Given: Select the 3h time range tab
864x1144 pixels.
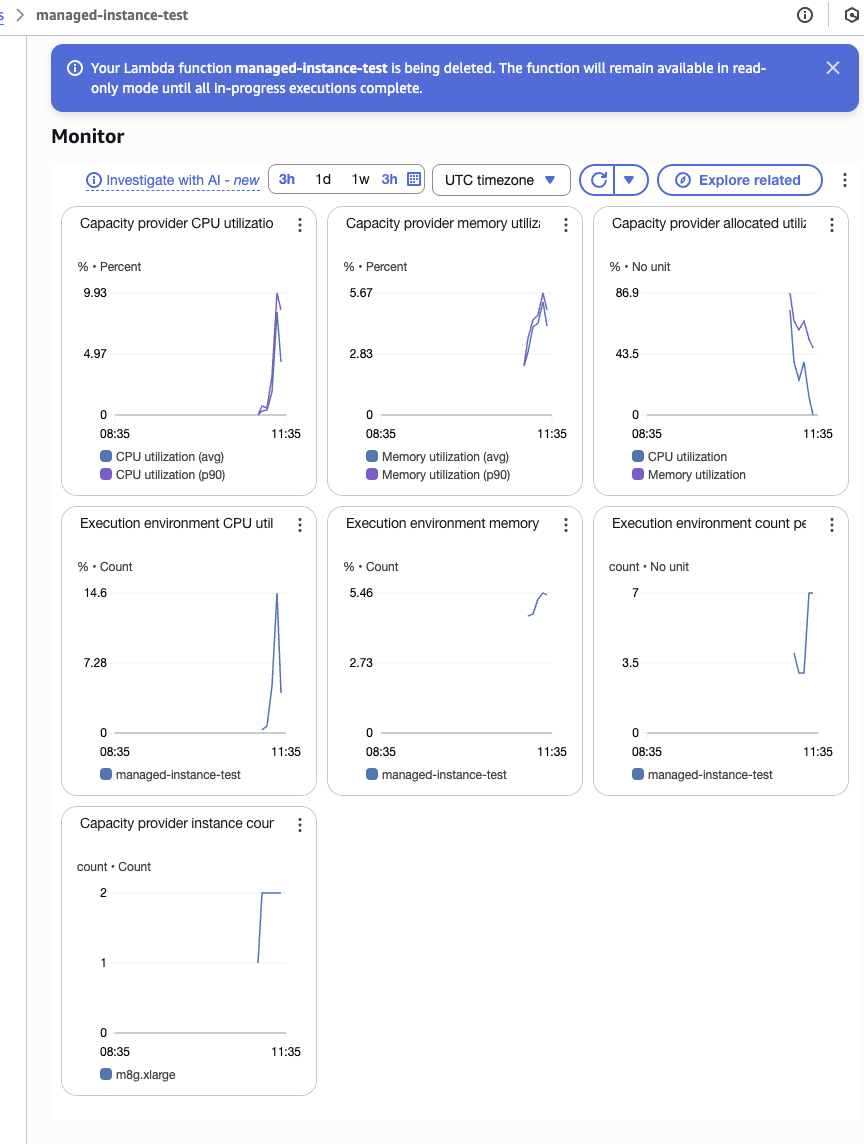Looking at the screenshot, I should point(286,179).
